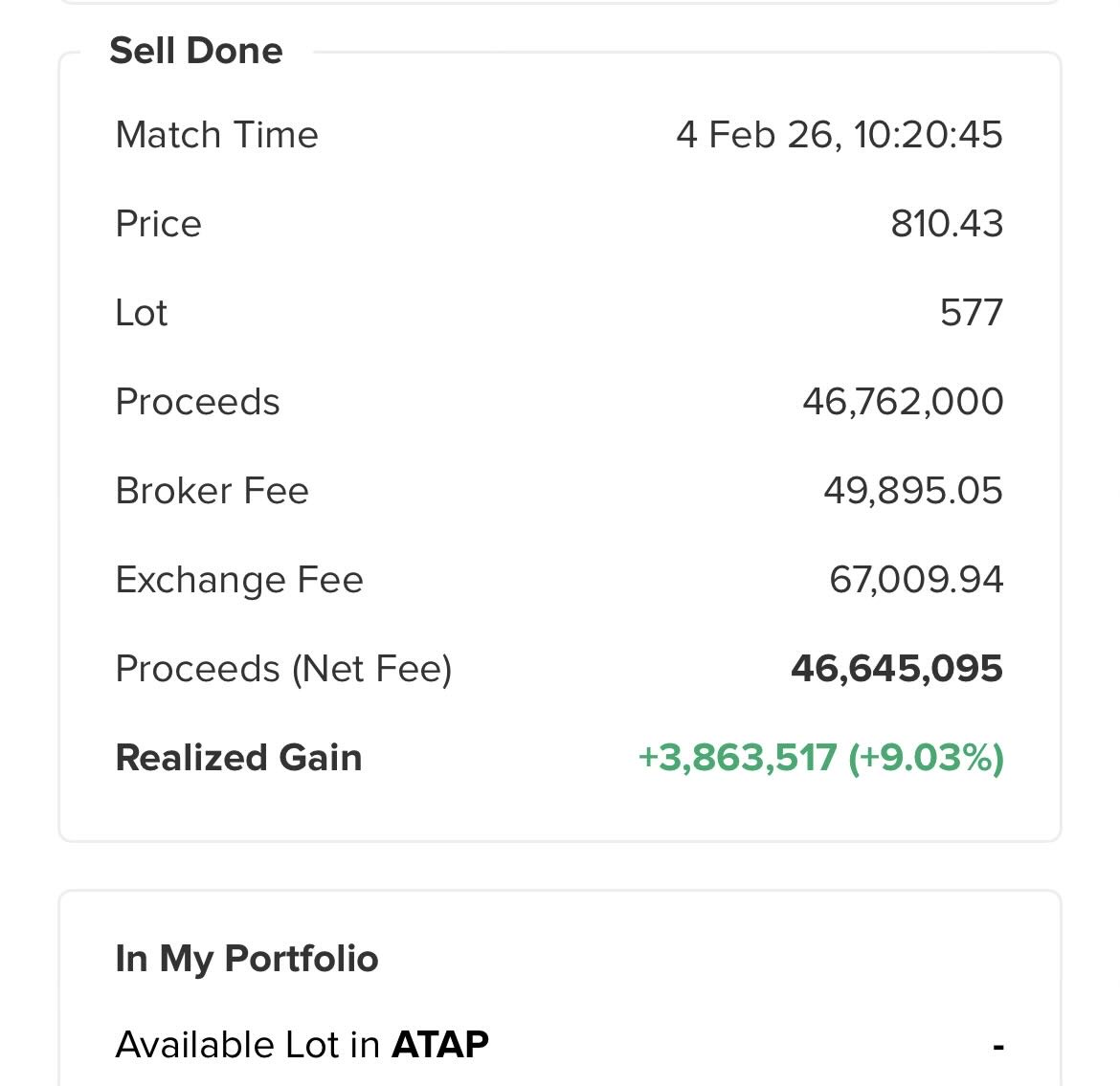This screenshot has width=1120, height=1086.
Task: Tap the Proceeds label row
Action: click(x=197, y=402)
